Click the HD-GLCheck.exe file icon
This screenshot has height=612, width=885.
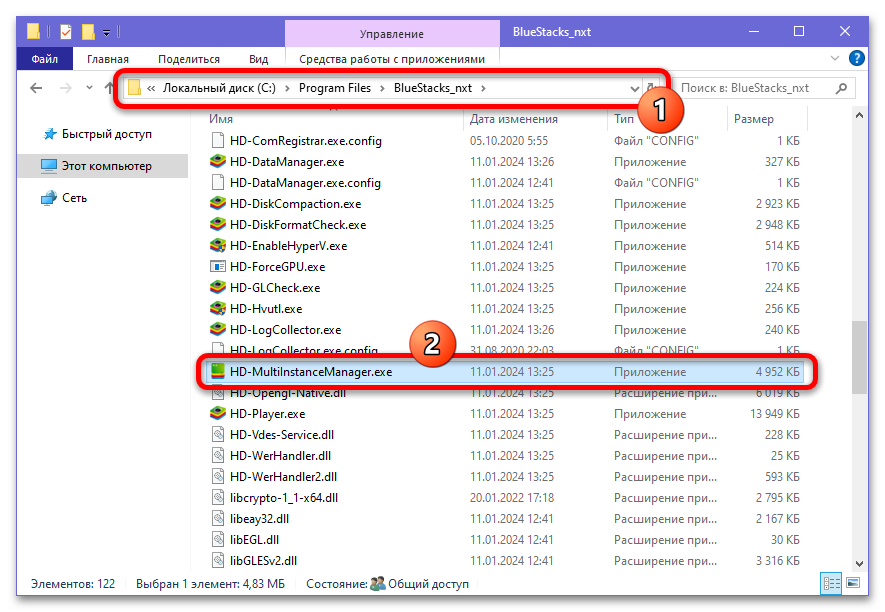(218, 287)
